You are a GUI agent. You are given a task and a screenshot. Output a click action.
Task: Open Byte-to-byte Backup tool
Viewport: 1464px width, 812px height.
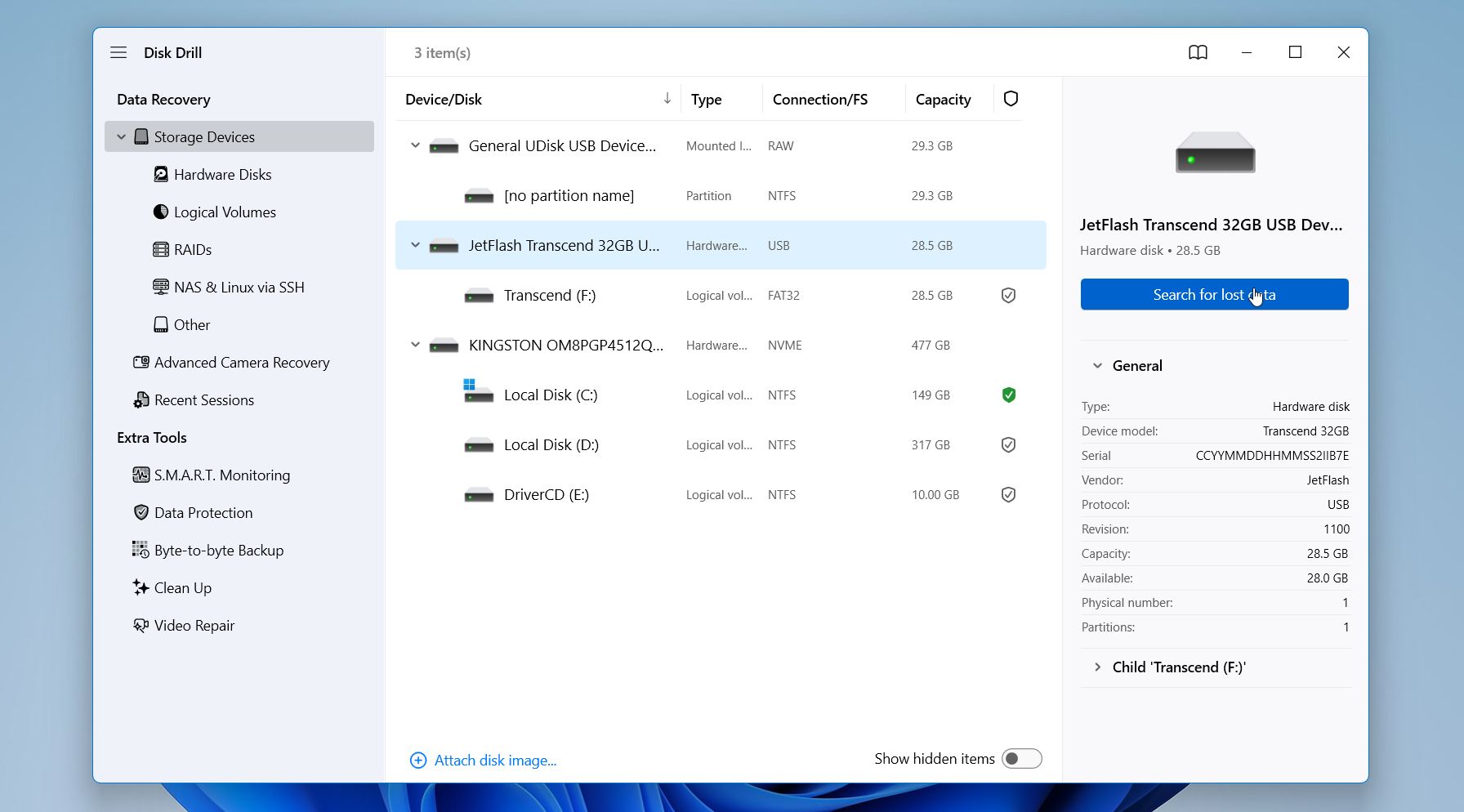[x=219, y=550]
